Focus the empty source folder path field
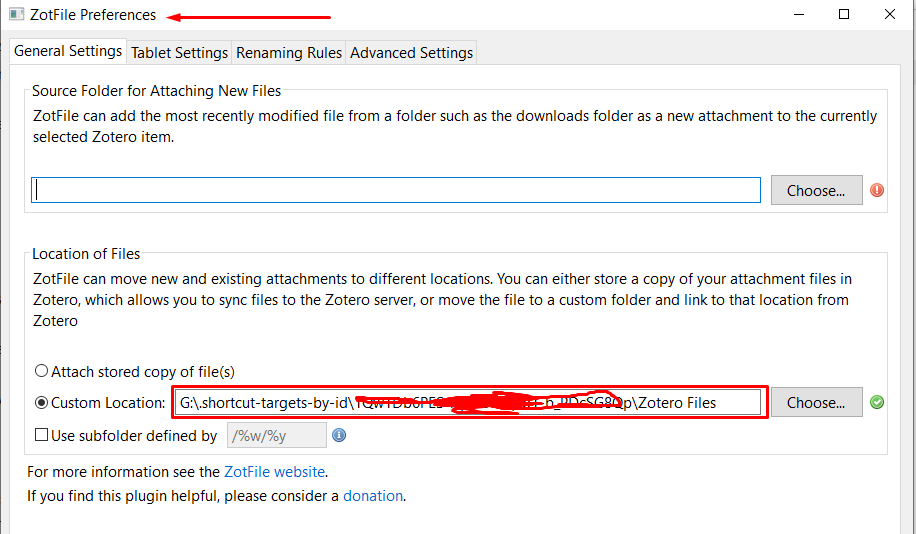This screenshot has height=534, width=916. 396,190
